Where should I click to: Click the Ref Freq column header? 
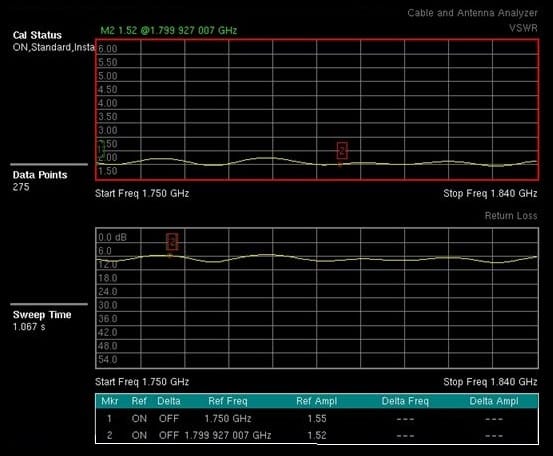tap(228, 401)
